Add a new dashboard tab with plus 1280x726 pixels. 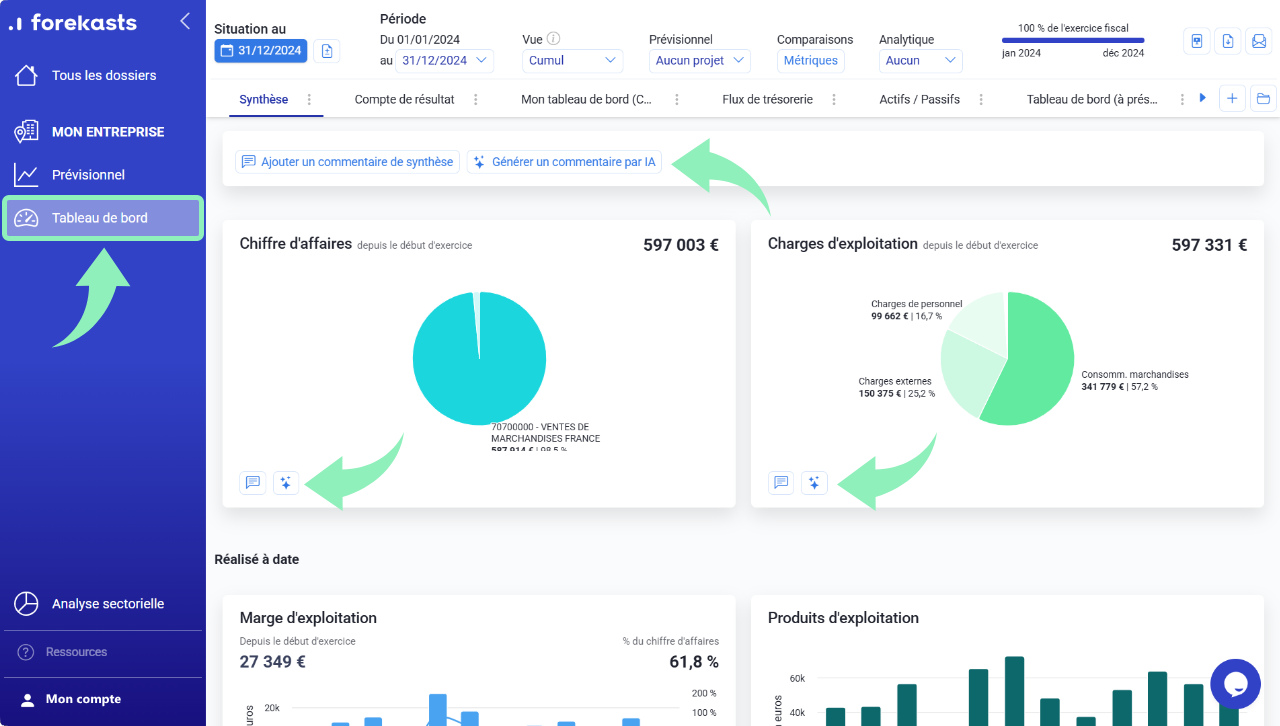[x=1232, y=98]
